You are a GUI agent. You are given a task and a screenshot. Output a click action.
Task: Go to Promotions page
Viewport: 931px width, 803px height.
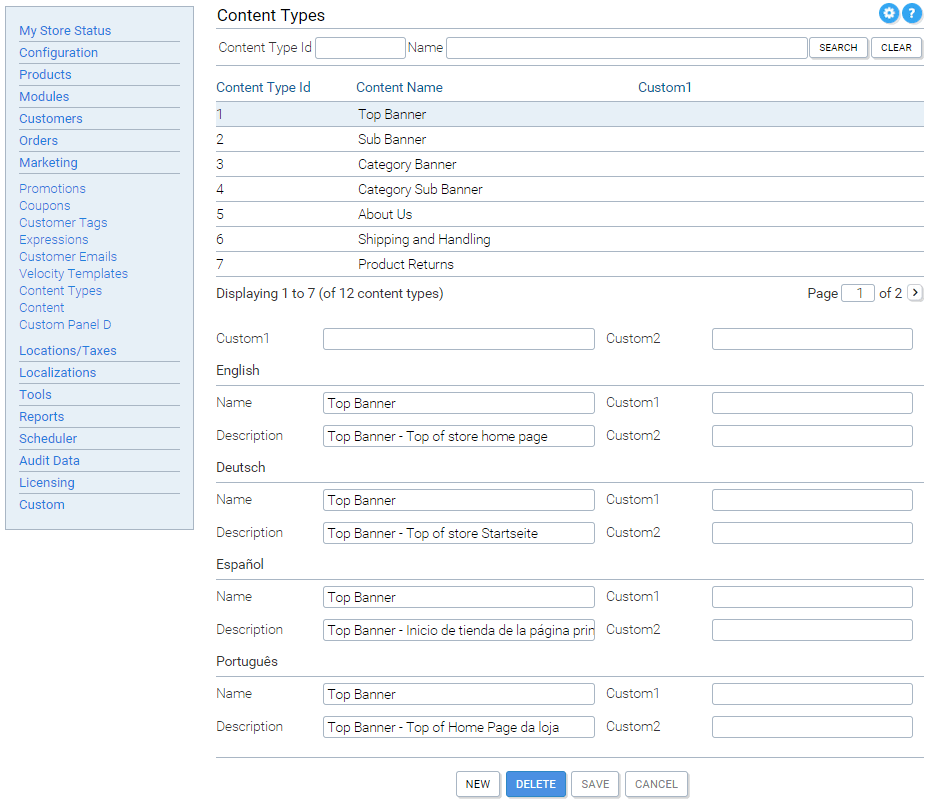(x=52, y=188)
